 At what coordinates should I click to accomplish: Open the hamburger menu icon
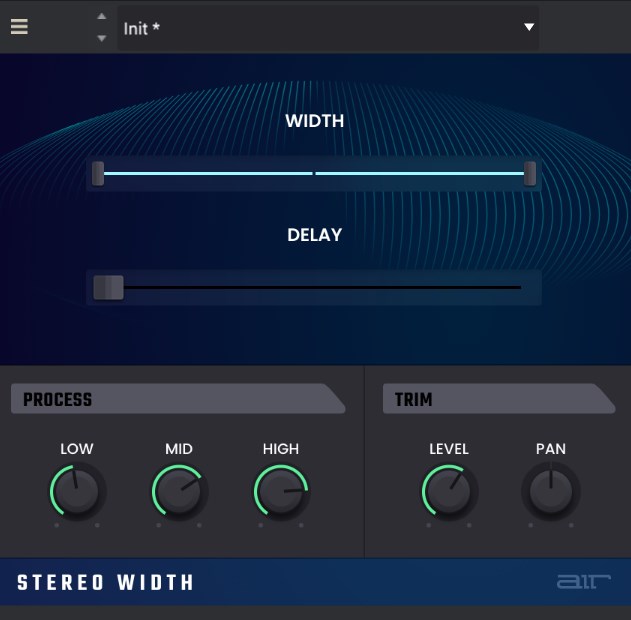[19, 27]
